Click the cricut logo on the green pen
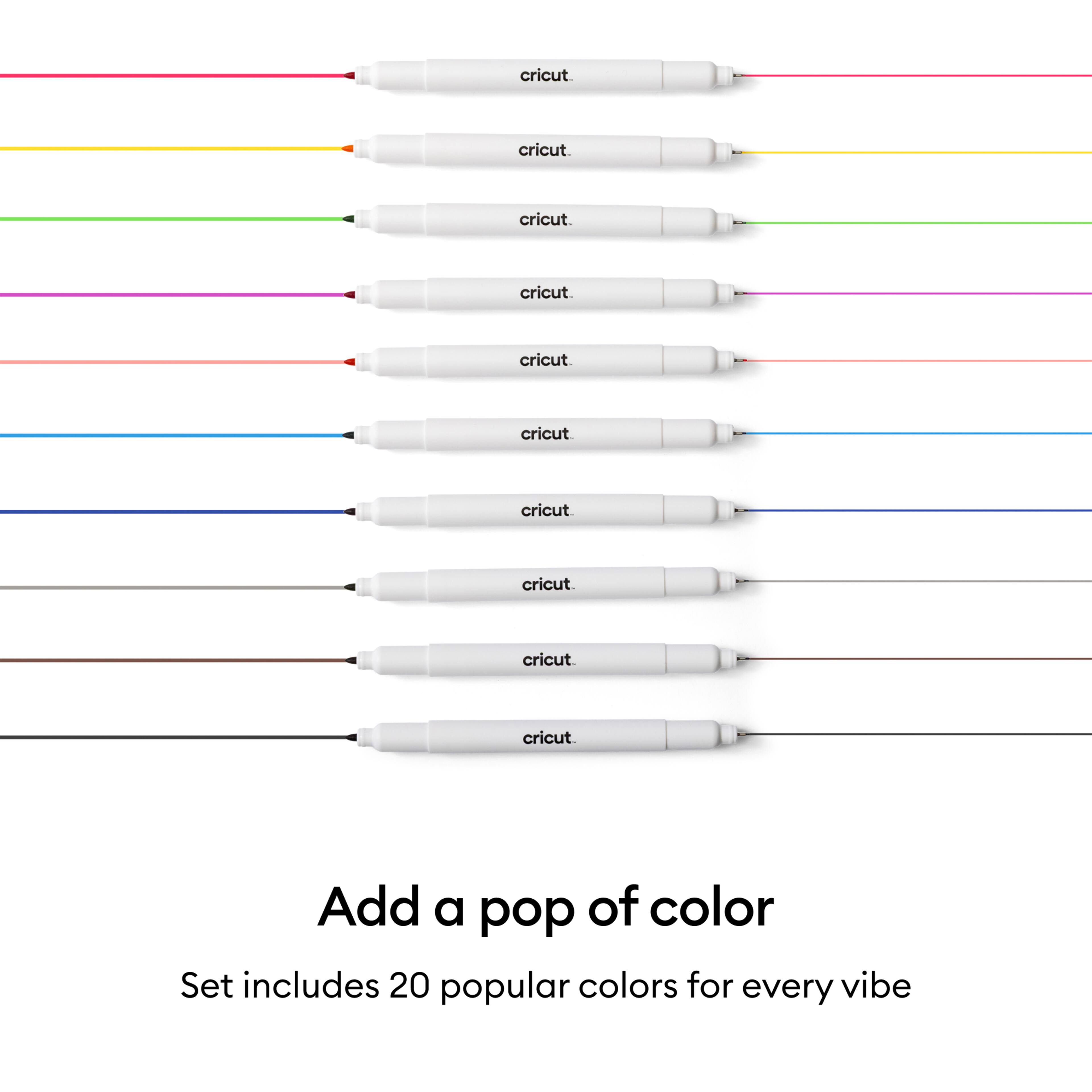1092x1092 pixels. point(545,219)
